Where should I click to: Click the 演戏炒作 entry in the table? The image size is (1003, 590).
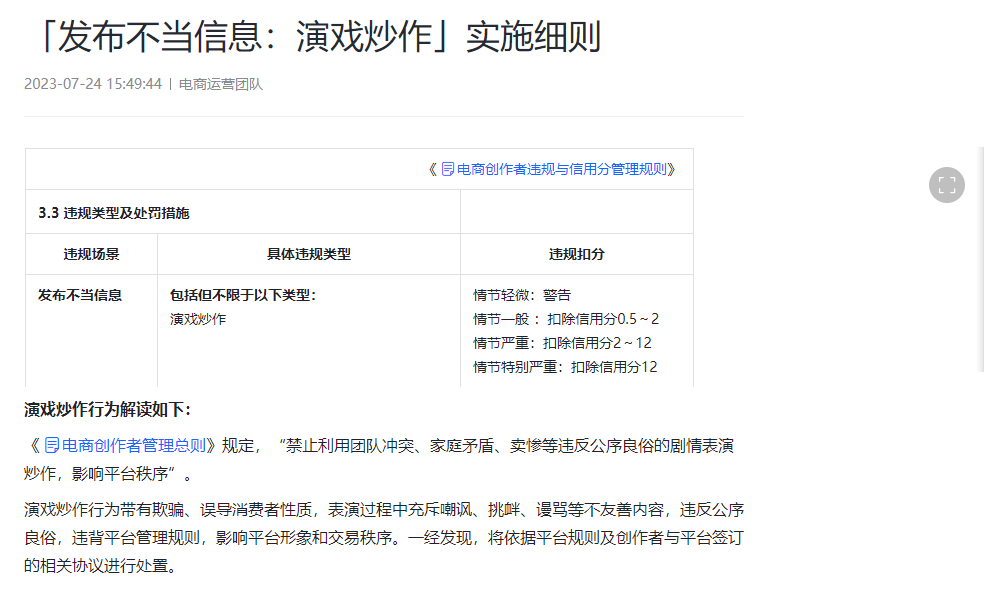(x=198, y=319)
